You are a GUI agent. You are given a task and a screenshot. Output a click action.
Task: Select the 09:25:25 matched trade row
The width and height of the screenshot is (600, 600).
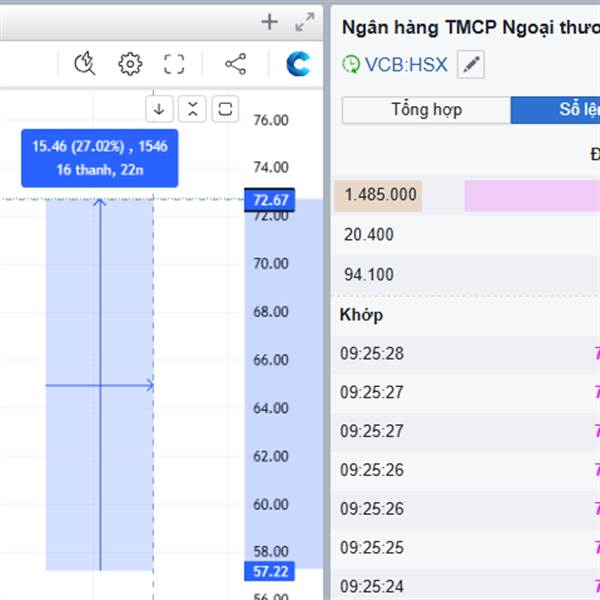click(465, 548)
